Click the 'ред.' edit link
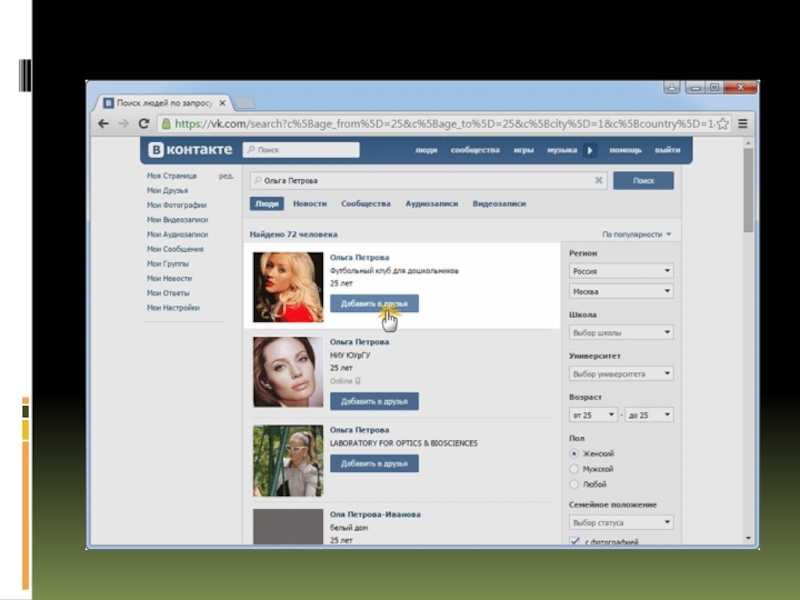 pos(226,176)
